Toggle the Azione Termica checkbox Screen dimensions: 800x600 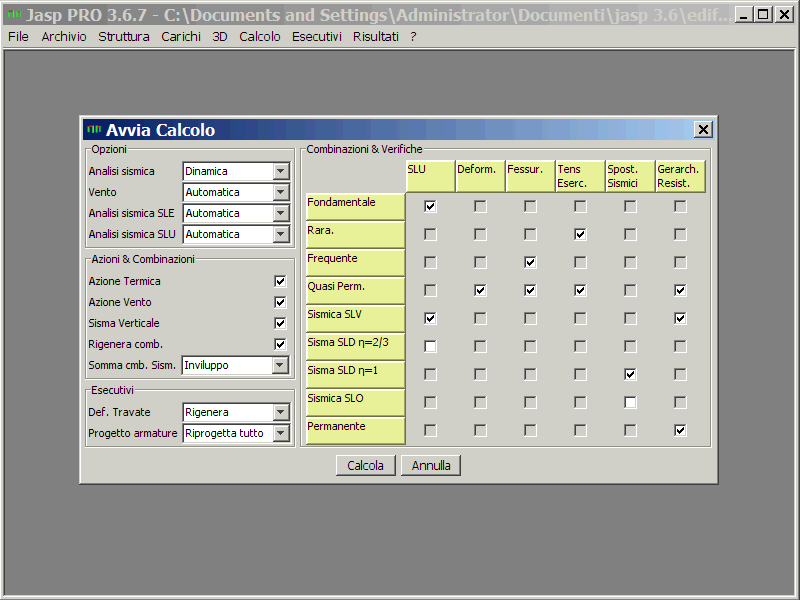click(x=280, y=281)
